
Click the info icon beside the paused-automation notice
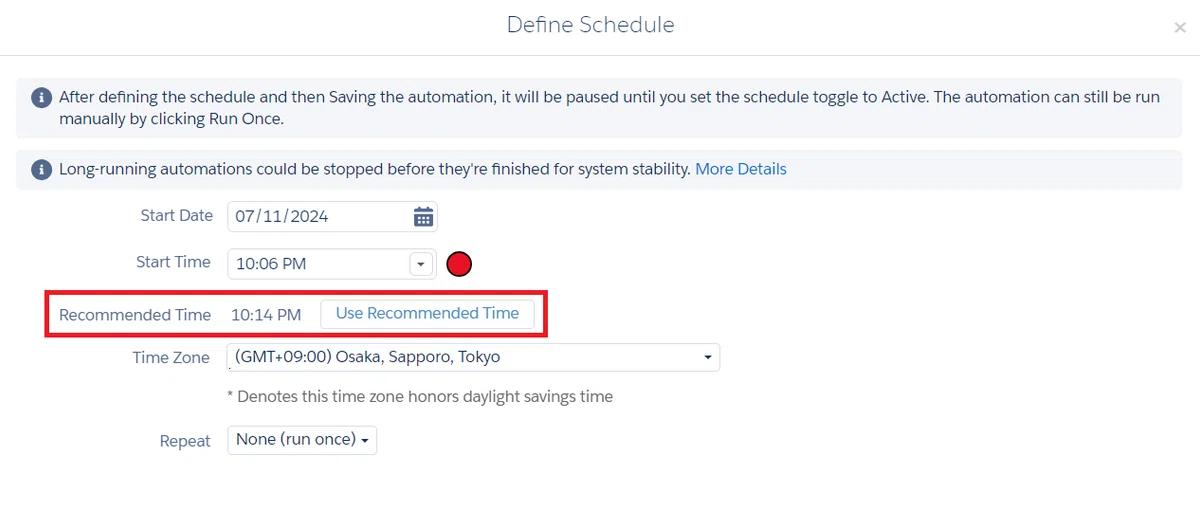coord(41,98)
